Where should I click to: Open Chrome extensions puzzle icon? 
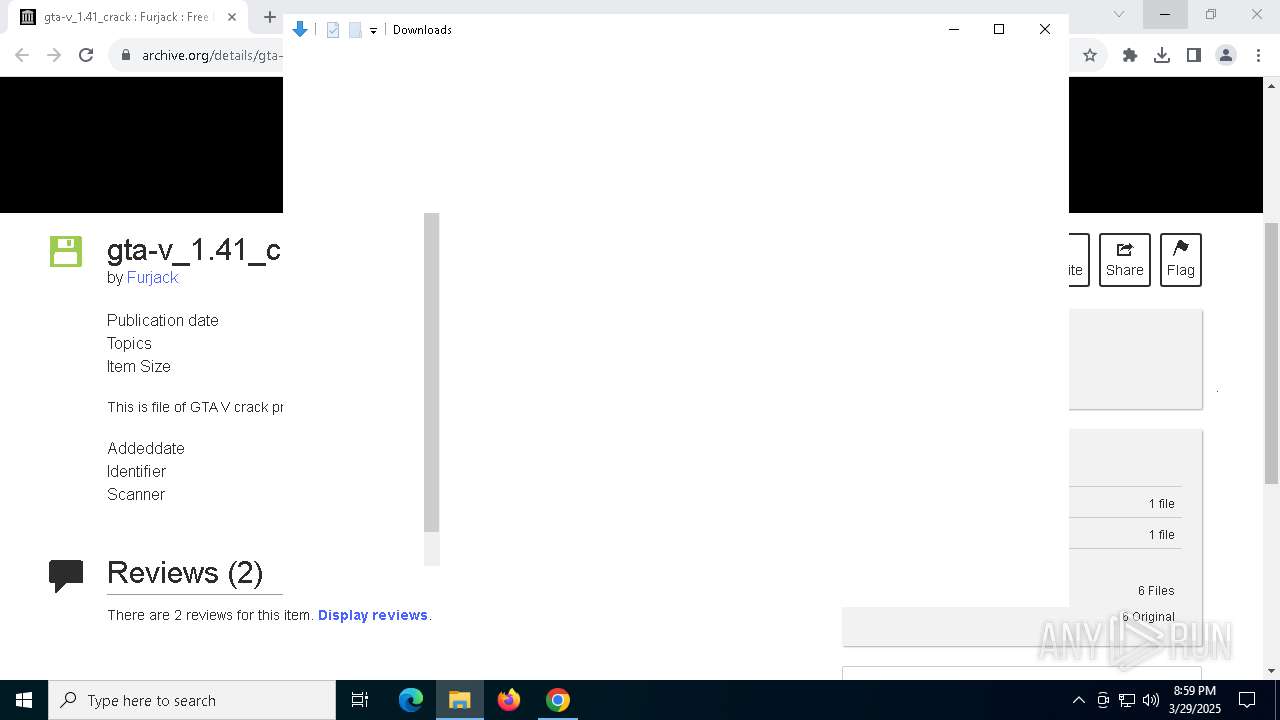click(1130, 55)
